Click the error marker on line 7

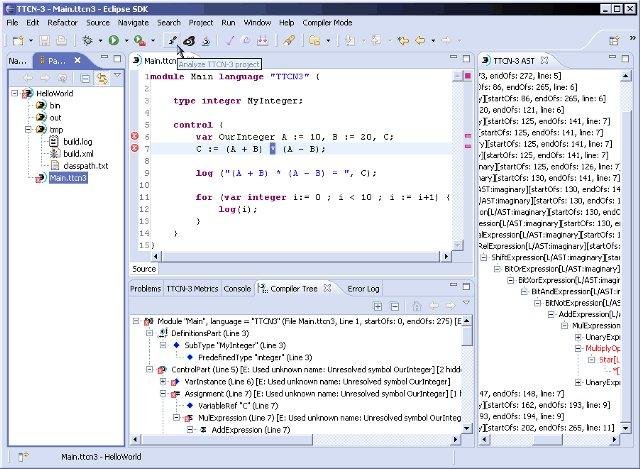click(136, 148)
